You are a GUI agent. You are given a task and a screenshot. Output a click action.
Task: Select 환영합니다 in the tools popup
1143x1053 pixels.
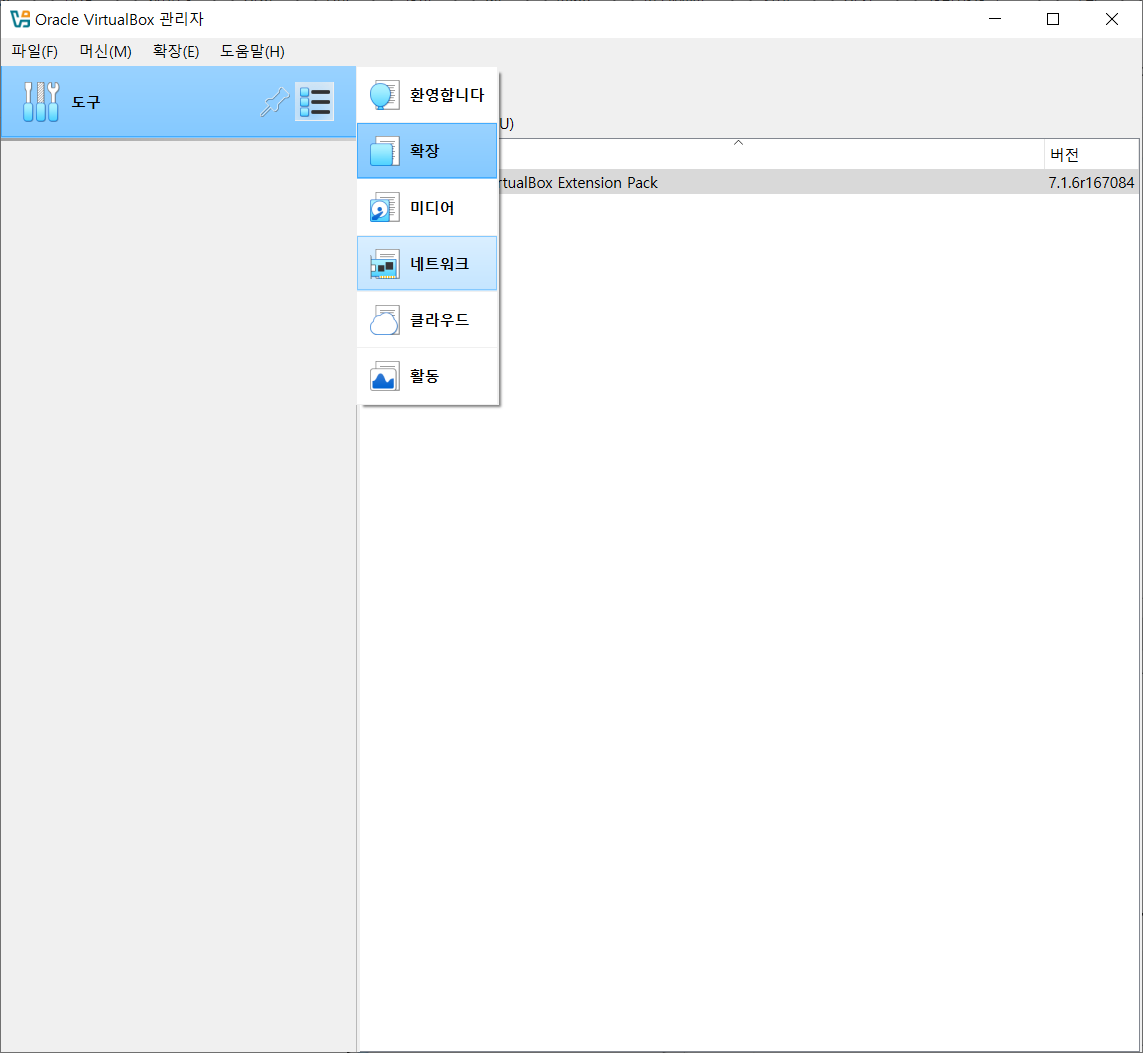coord(427,95)
